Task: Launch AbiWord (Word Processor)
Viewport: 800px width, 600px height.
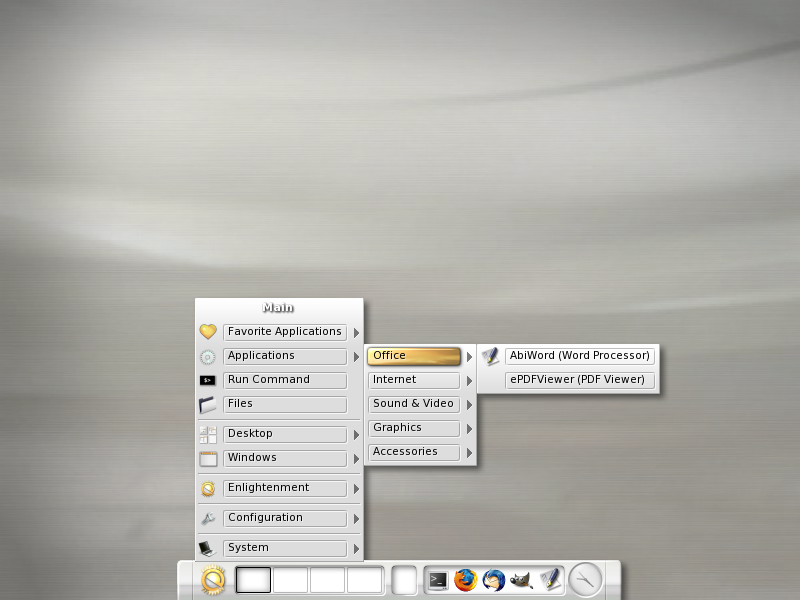Action: pyautogui.click(x=580, y=356)
